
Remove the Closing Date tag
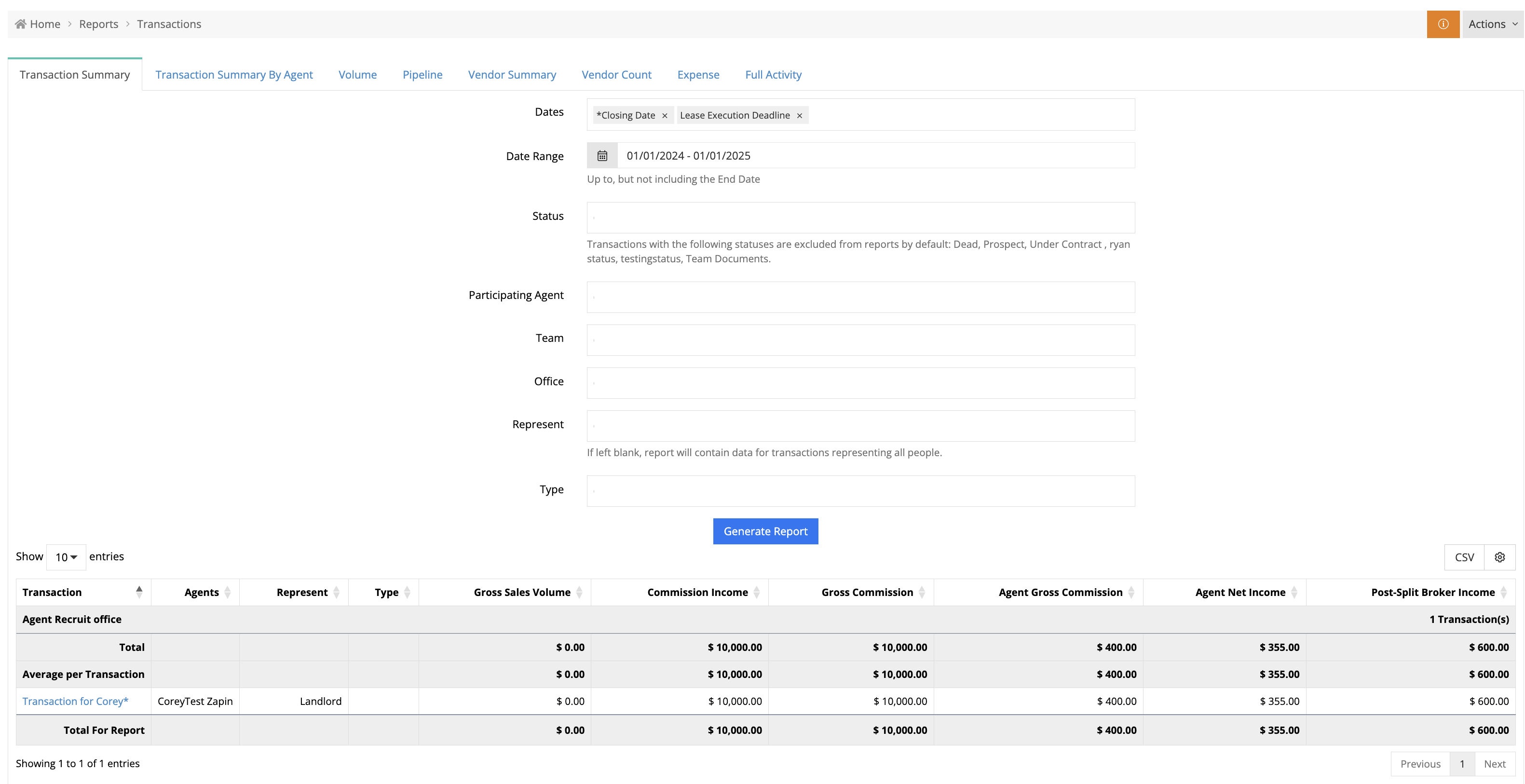click(664, 116)
